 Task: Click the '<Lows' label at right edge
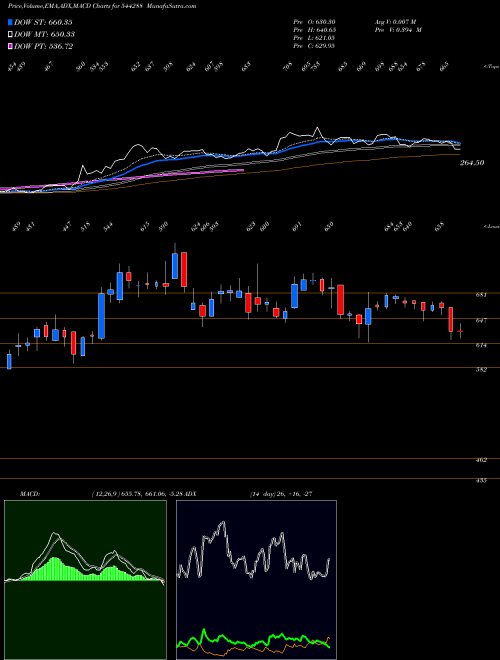tap(491, 227)
